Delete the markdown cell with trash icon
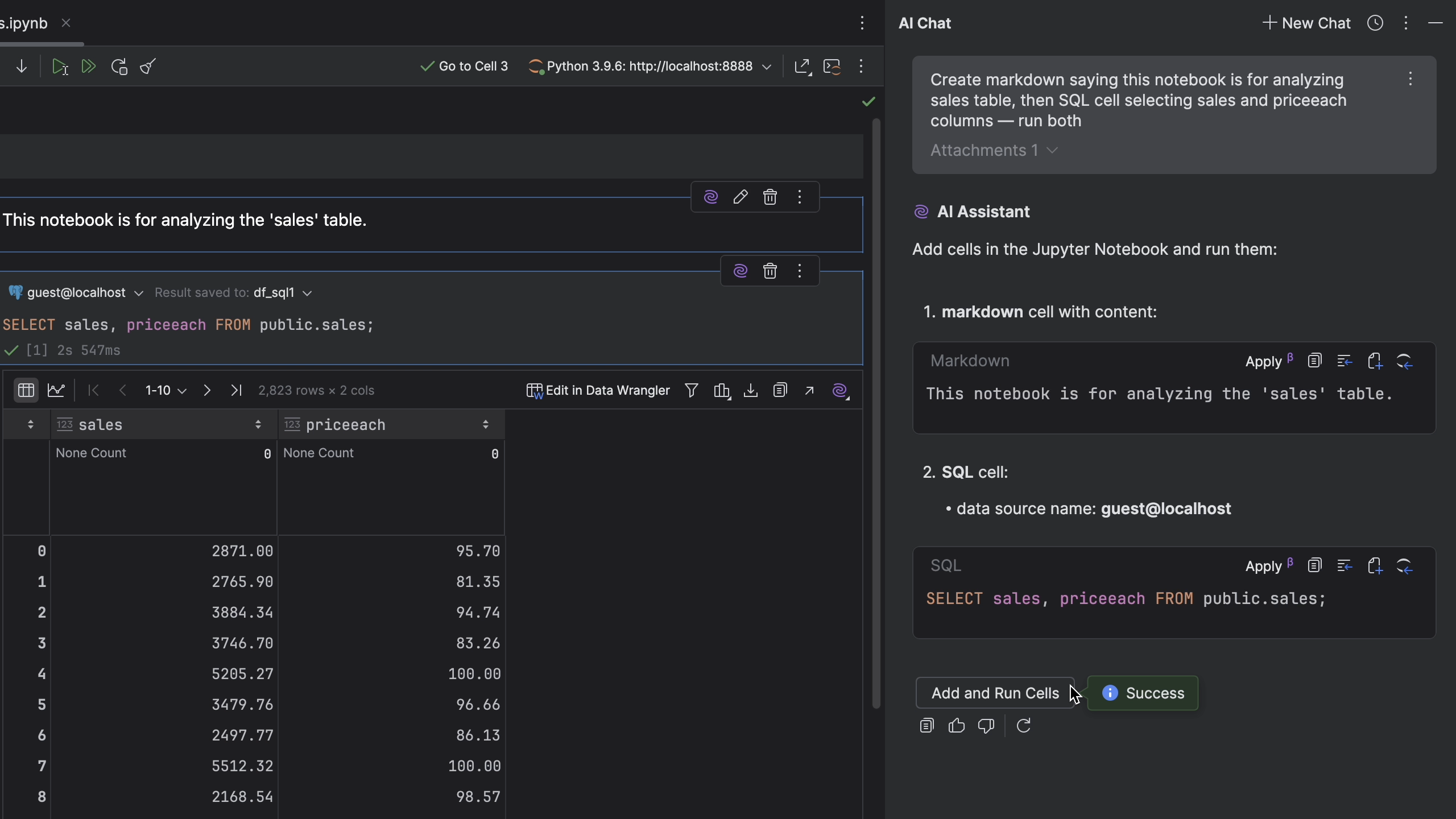Viewport: 1456px width, 819px height. tap(770, 197)
